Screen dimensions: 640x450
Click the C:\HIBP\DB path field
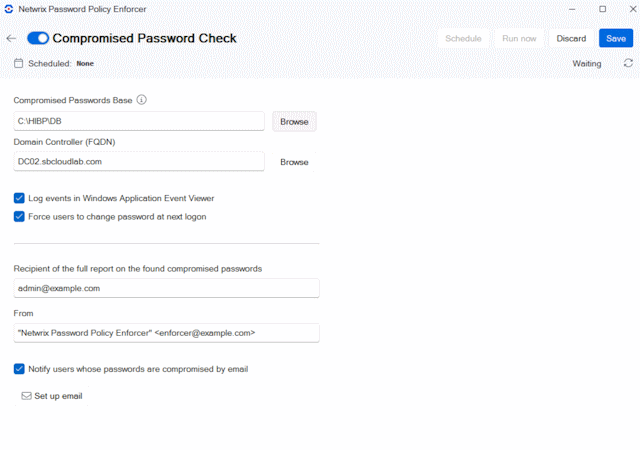(139, 121)
